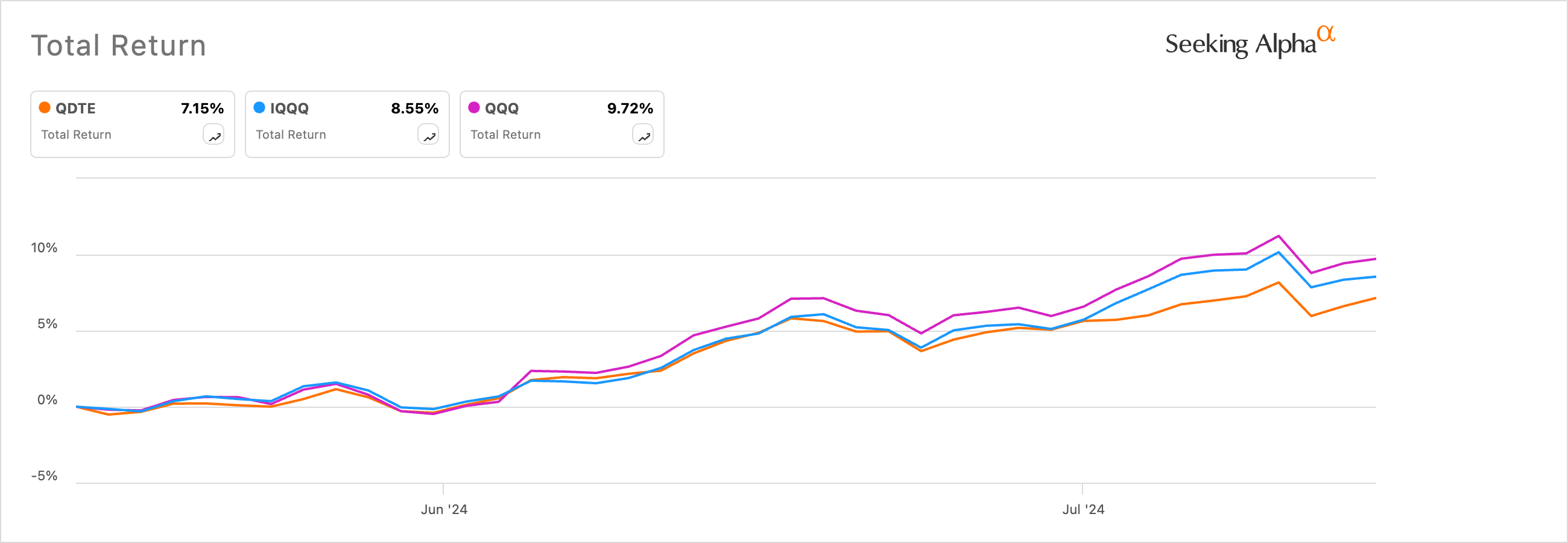The height and width of the screenshot is (543, 1568).
Task: Select the QDTE ticker label
Action: coord(75,109)
